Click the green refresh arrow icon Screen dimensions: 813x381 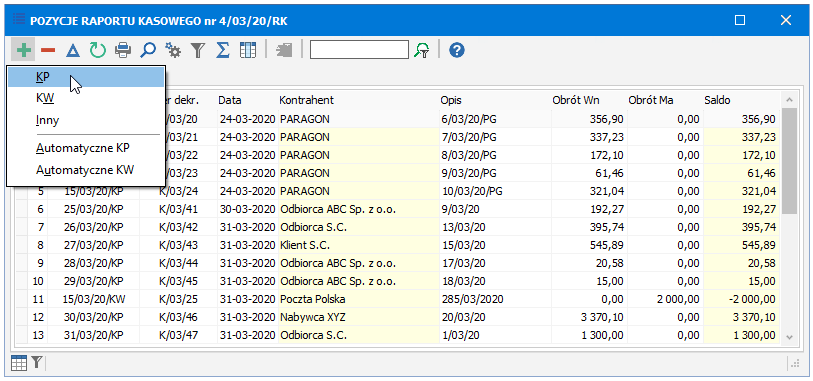click(x=97, y=50)
